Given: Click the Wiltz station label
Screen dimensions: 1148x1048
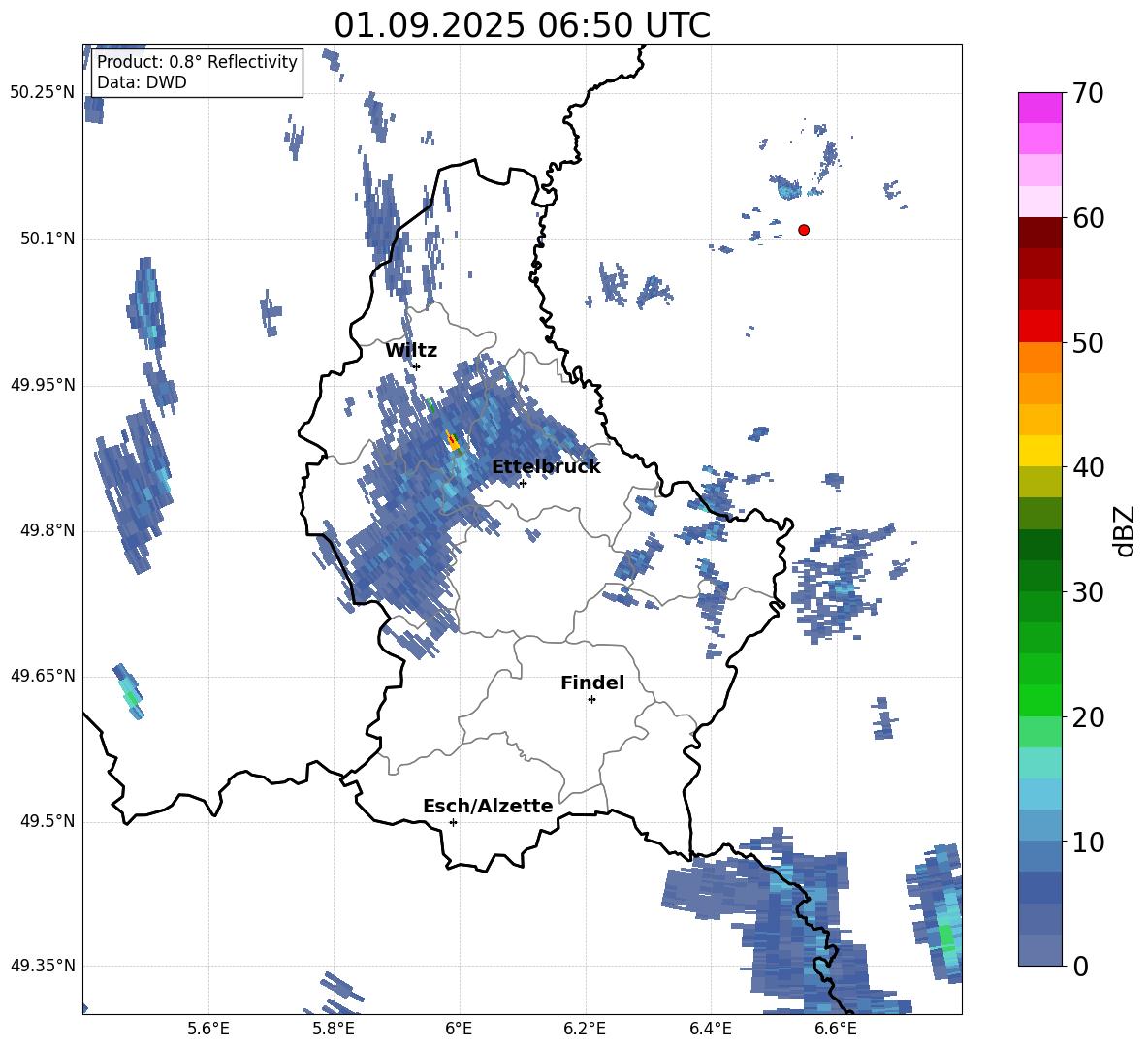Looking at the screenshot, I should 411,351.
